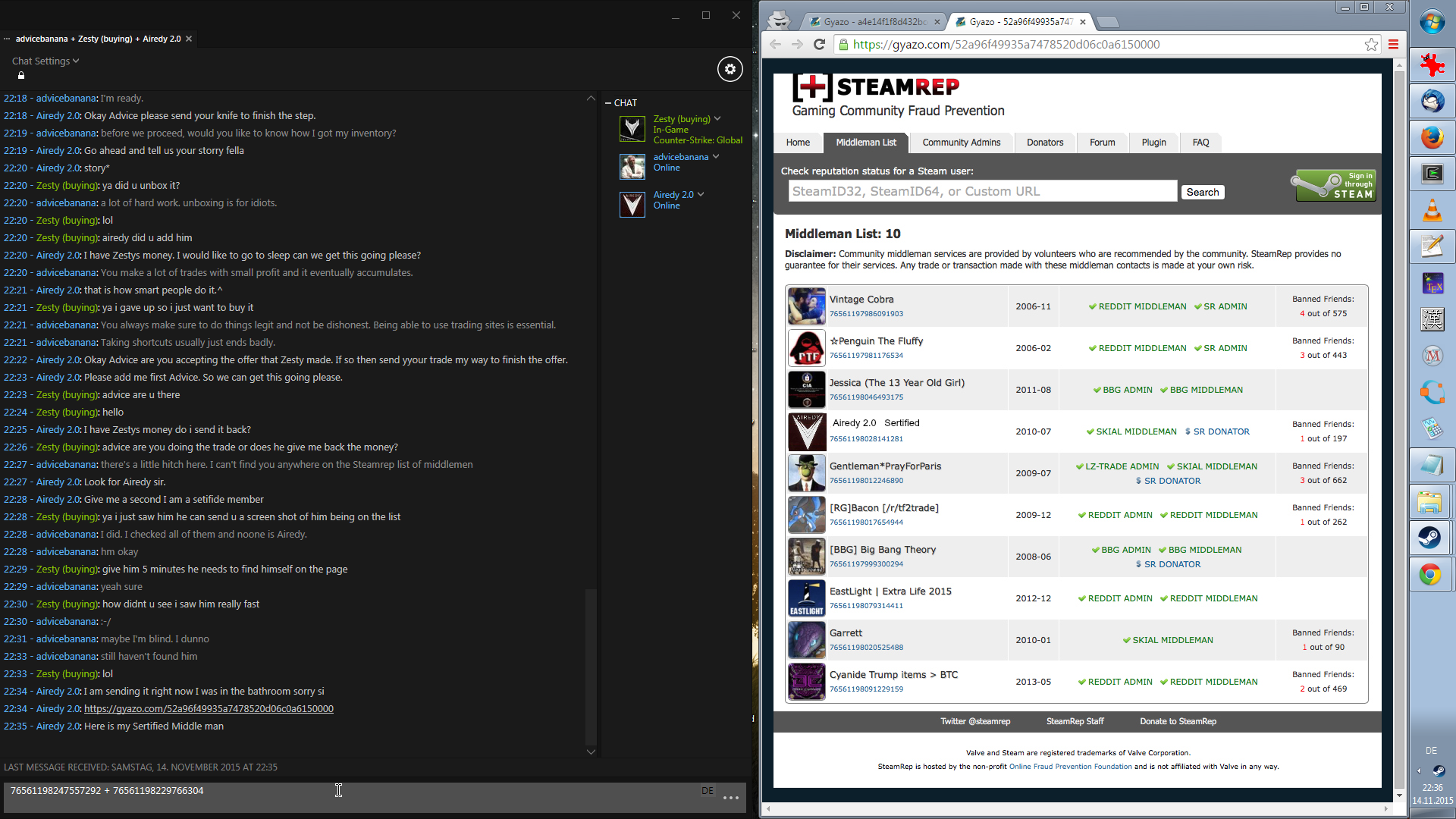Image resolution: width=1456 pixels, height=819 pixels.
Task: Click Steam icon in taskbar
Action: [1430, 538]
